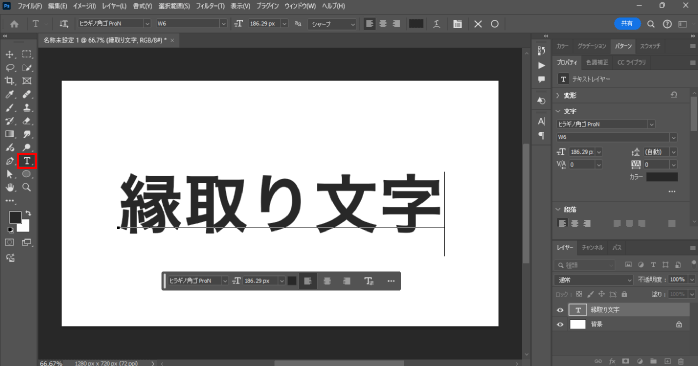698x366 pixels.
Task: Toggle center align in options bar
Action: [x=383, y=24]
